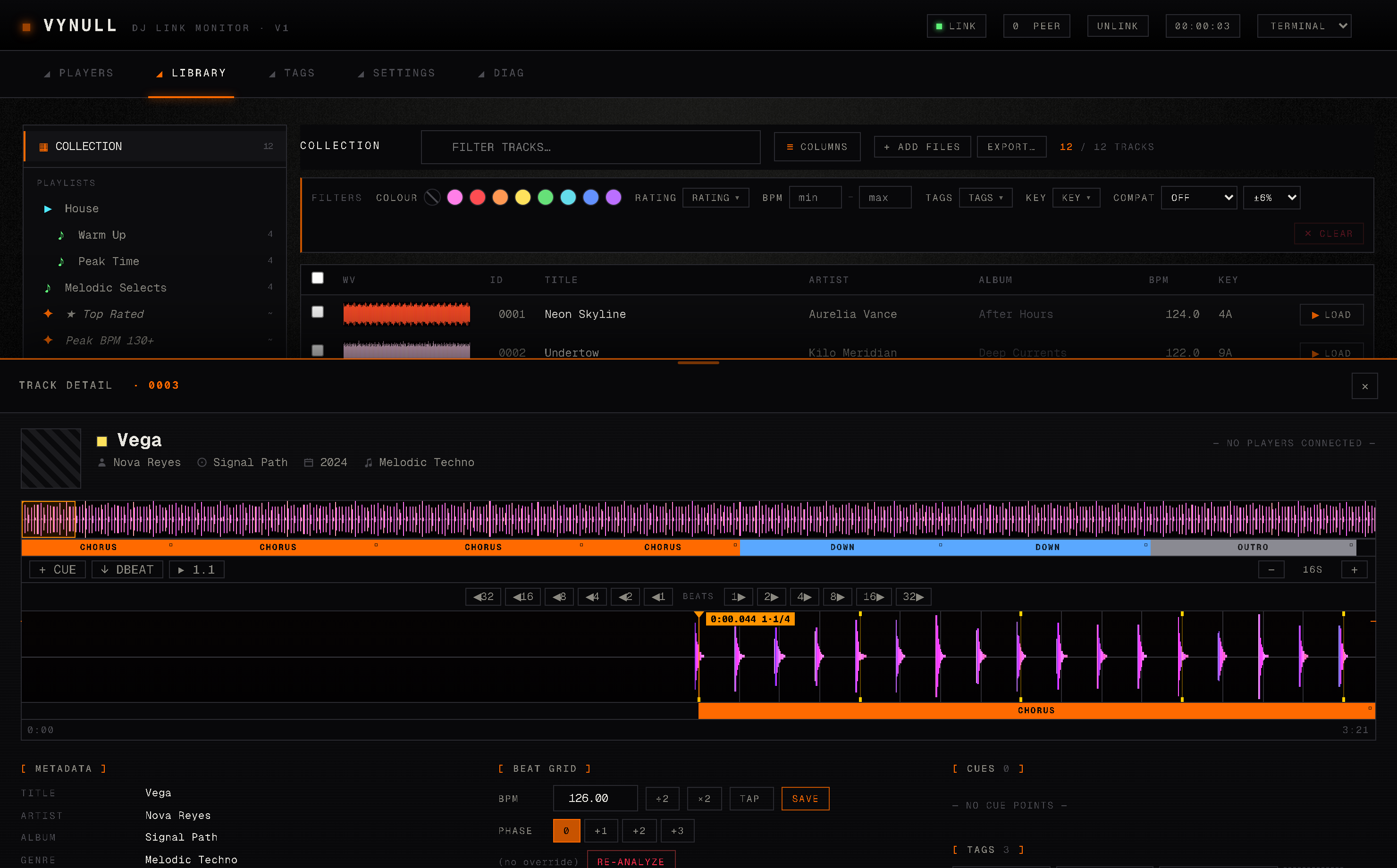Click the EXPORT button
The height and width of the screenshot is (868, 1397).
coord(1011,147)
